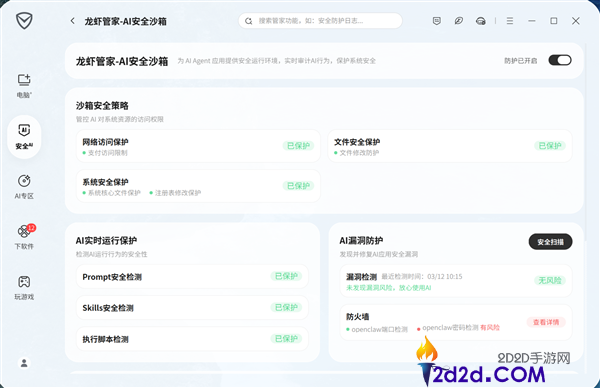Click the 注册表修改保护 item
This screenshot has width=600, height=388.
coord(175,193)
